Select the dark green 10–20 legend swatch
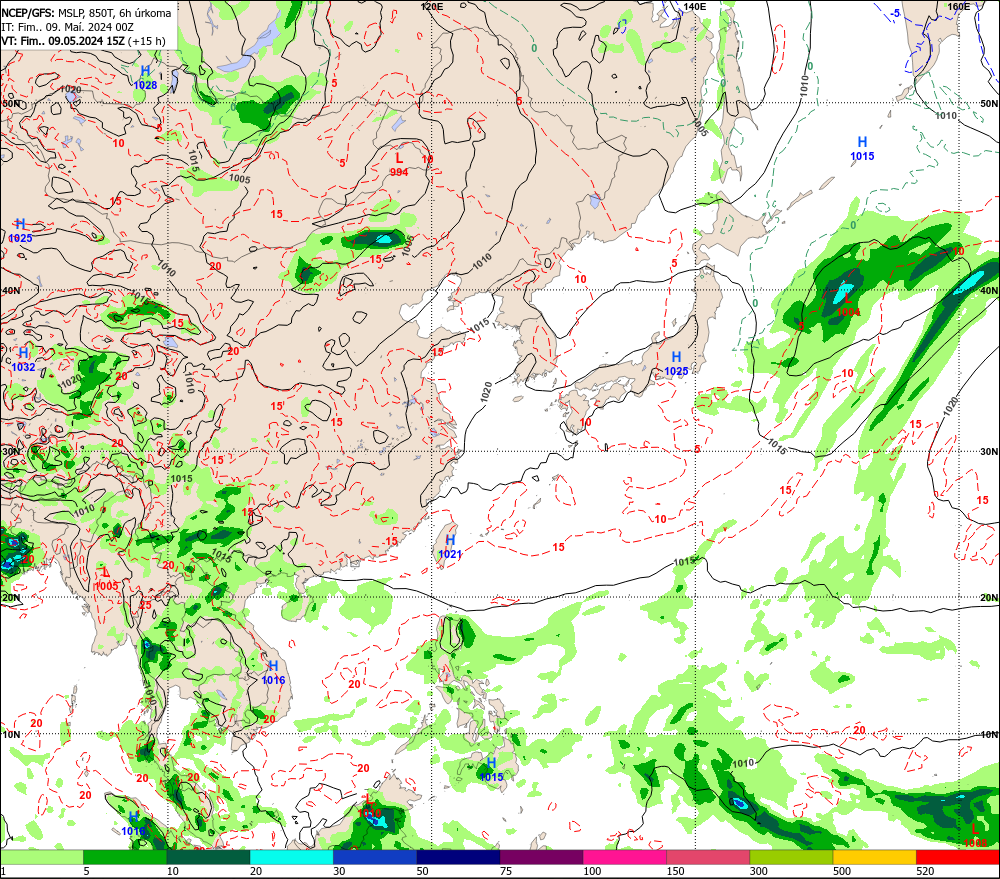 [x=209, y=857]
